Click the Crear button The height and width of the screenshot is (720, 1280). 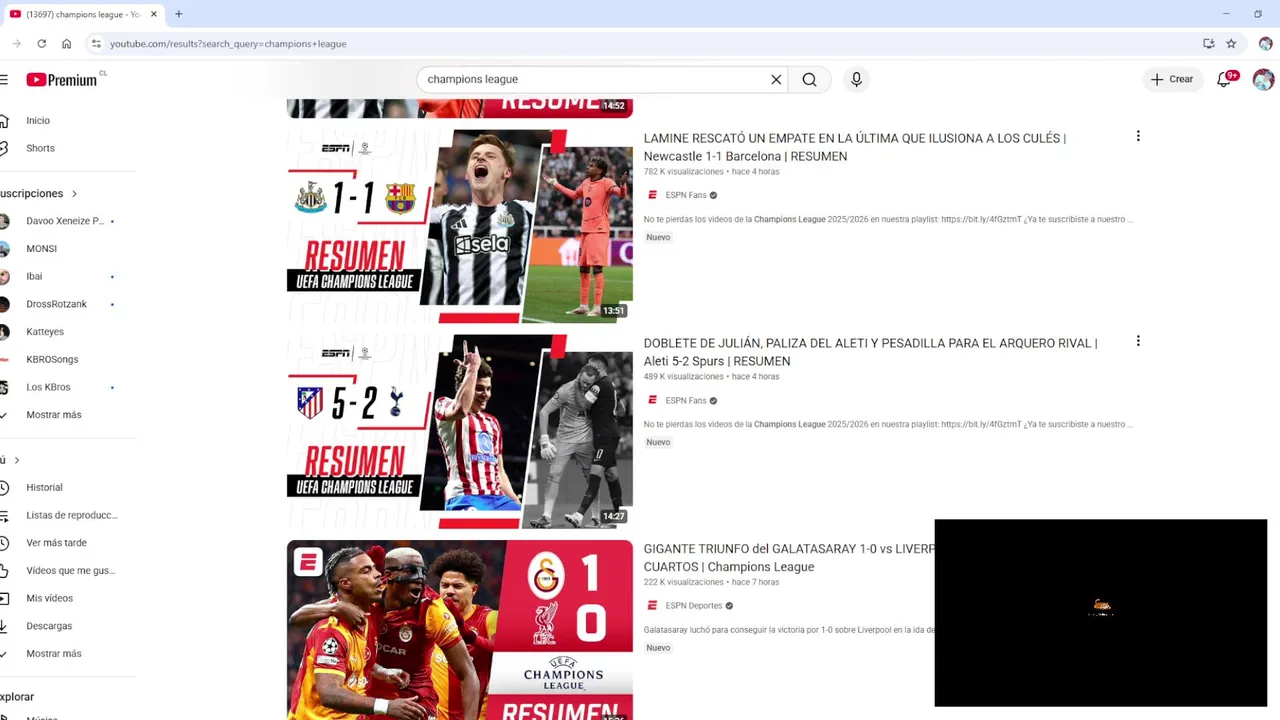coord(1172,79)
